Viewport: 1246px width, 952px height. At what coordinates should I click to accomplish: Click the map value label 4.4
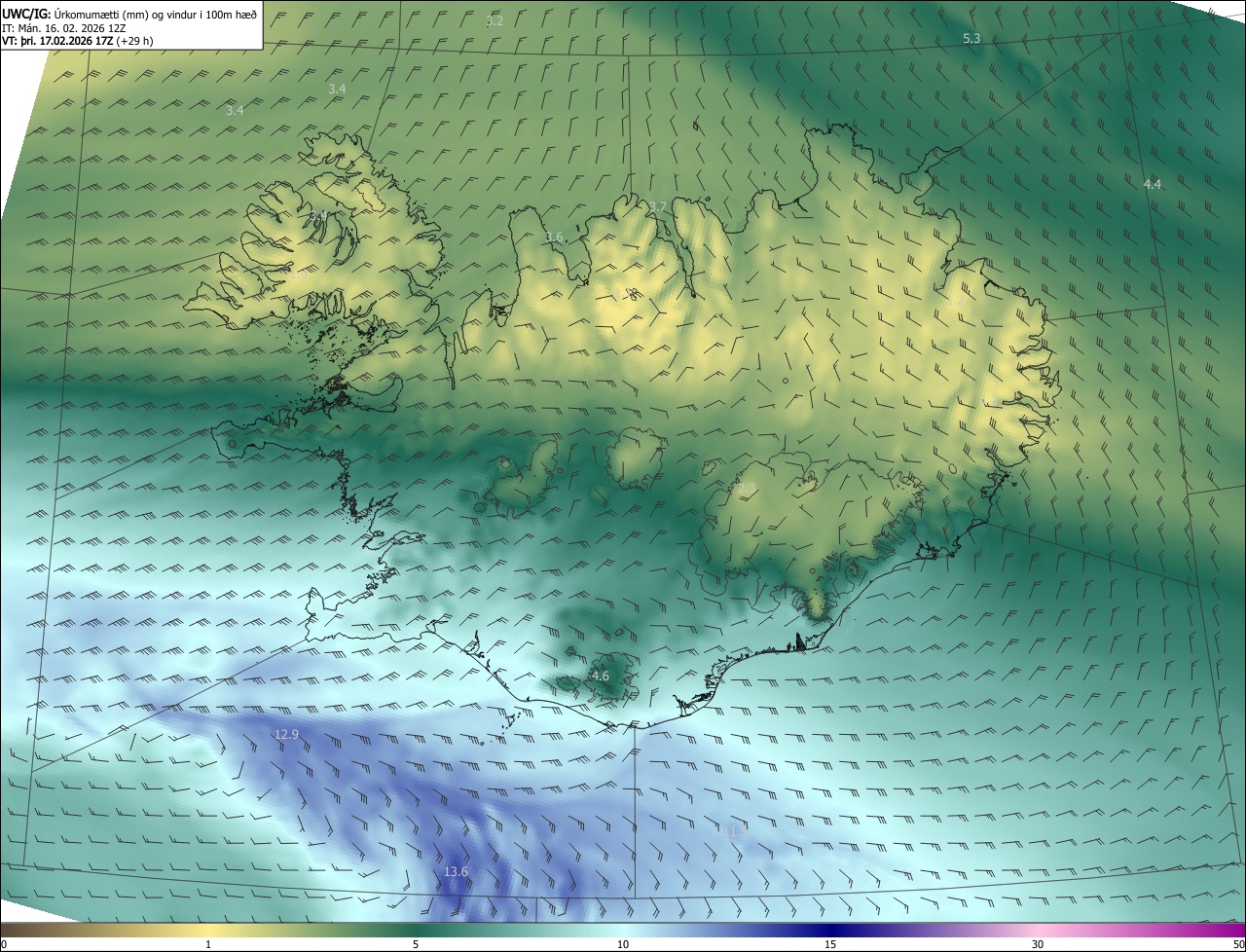coord(1153,184)
